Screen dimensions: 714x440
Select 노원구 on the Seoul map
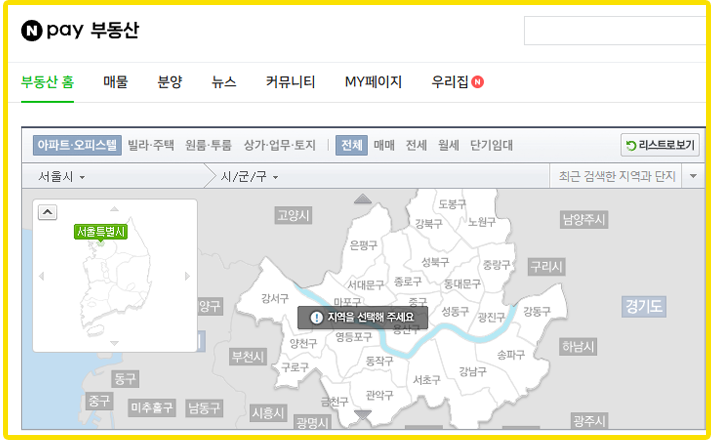point(482,222)
